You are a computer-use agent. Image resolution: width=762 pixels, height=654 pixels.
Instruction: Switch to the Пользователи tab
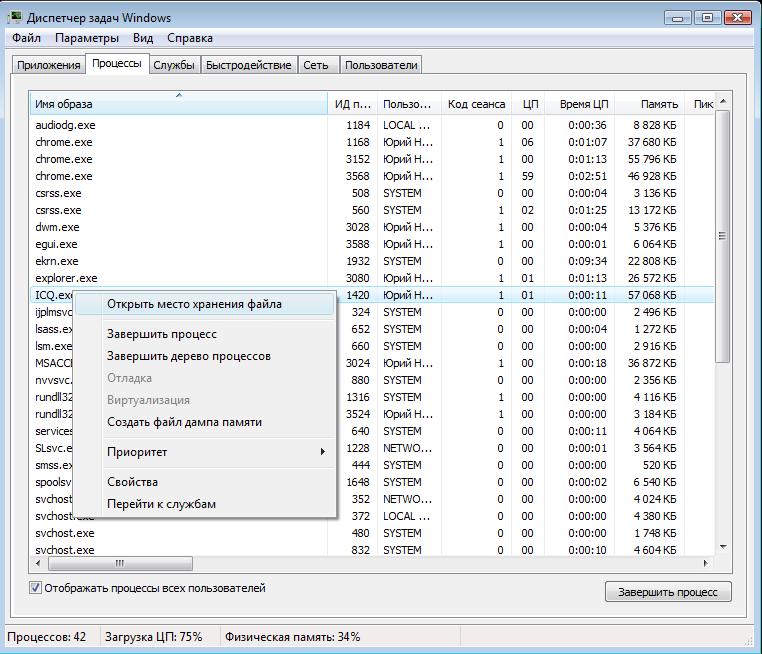(x=380, y=65)
